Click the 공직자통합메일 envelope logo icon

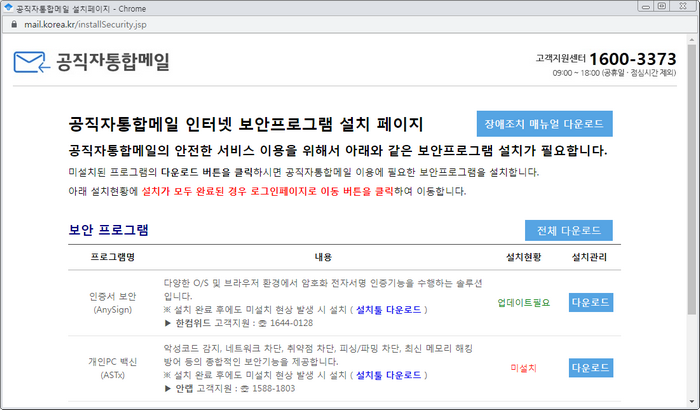point(32,62)
